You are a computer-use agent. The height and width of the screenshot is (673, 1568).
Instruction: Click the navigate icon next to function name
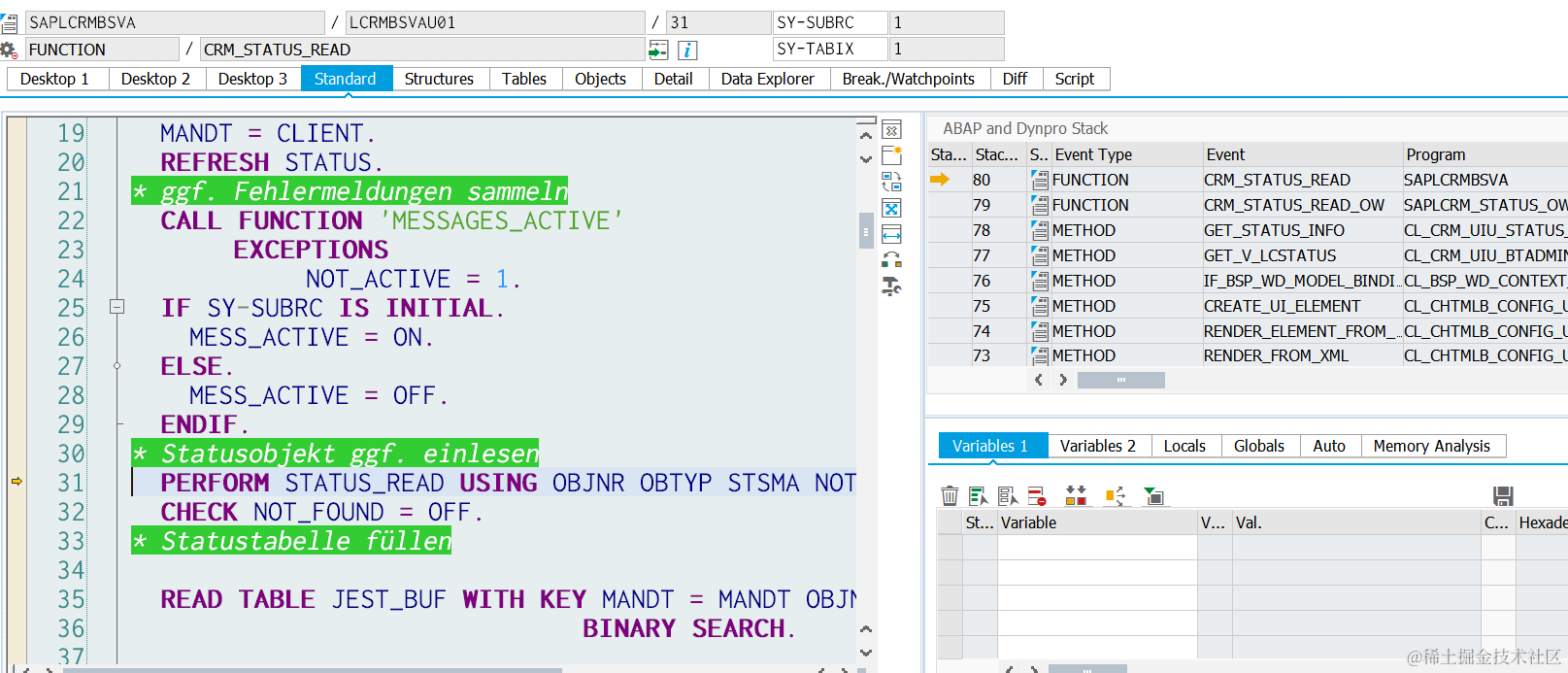point(658,50)
